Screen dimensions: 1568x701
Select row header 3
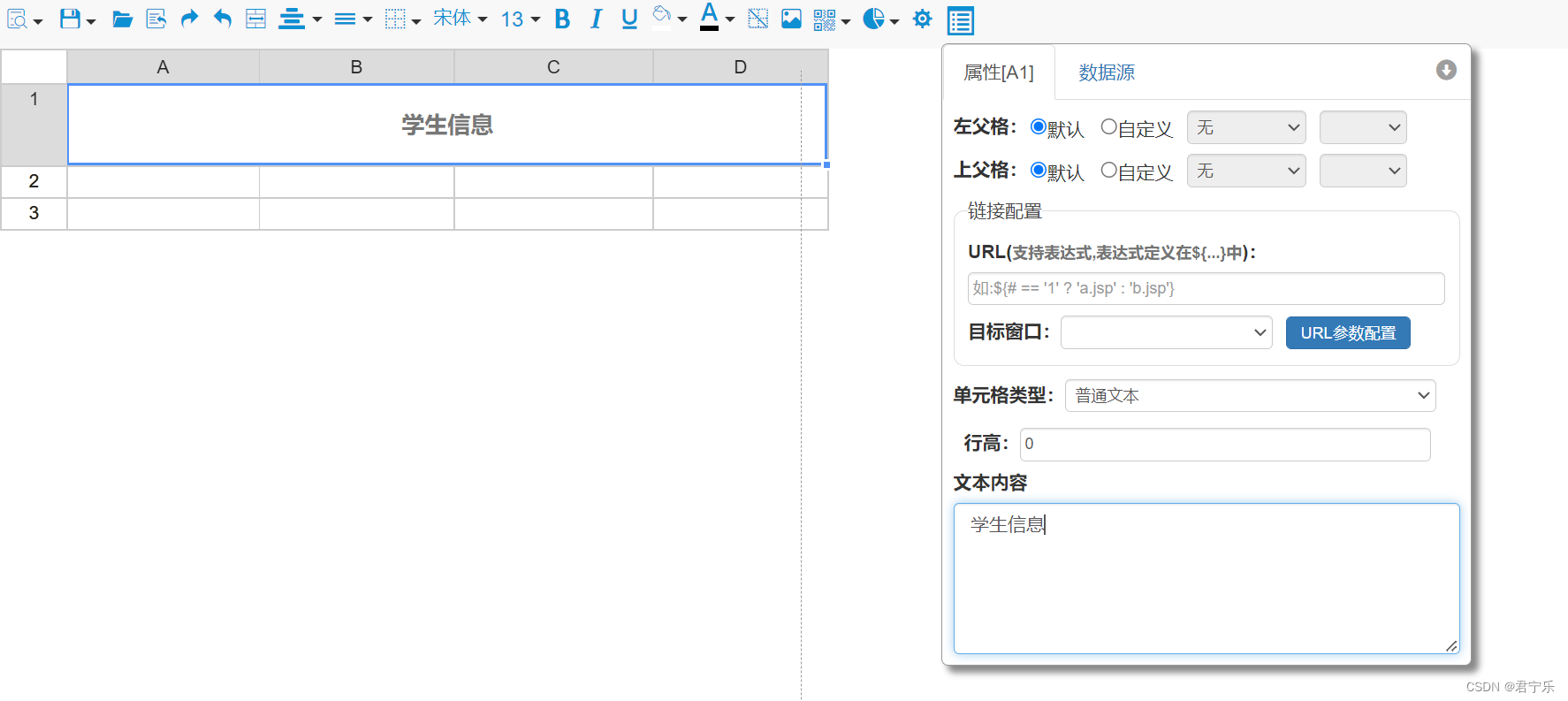[x=34, y=213]
